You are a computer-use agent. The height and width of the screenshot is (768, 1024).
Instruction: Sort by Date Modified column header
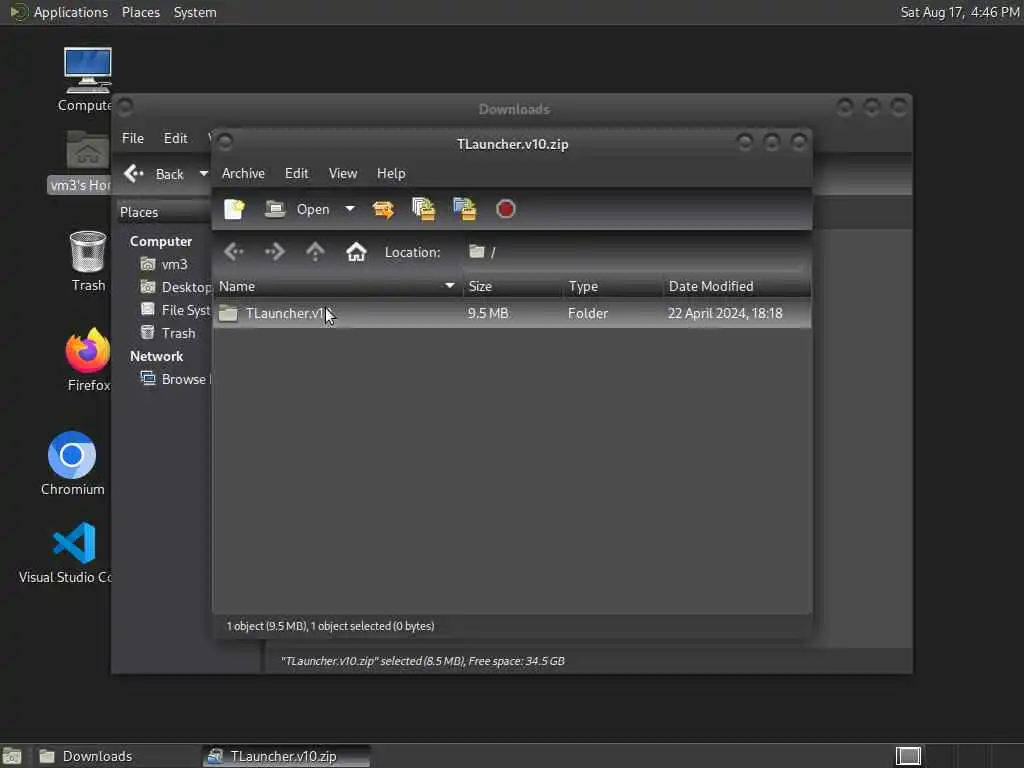(x=737, y=286)
